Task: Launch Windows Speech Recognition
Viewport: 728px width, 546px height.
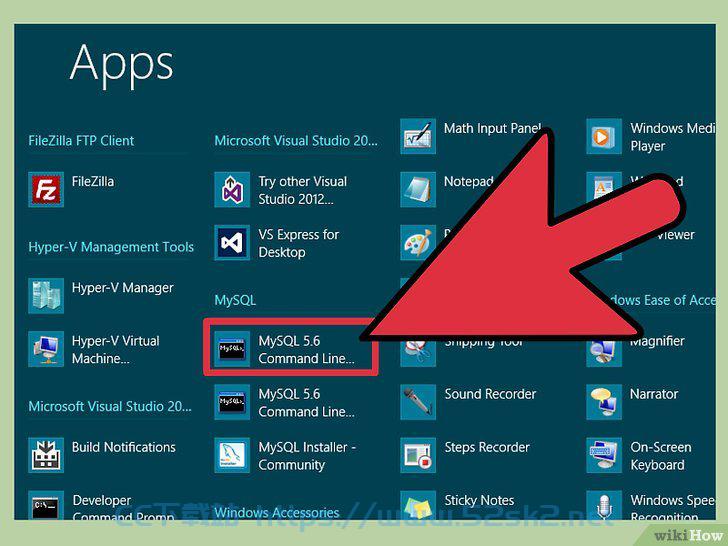Action: (651, 506)
